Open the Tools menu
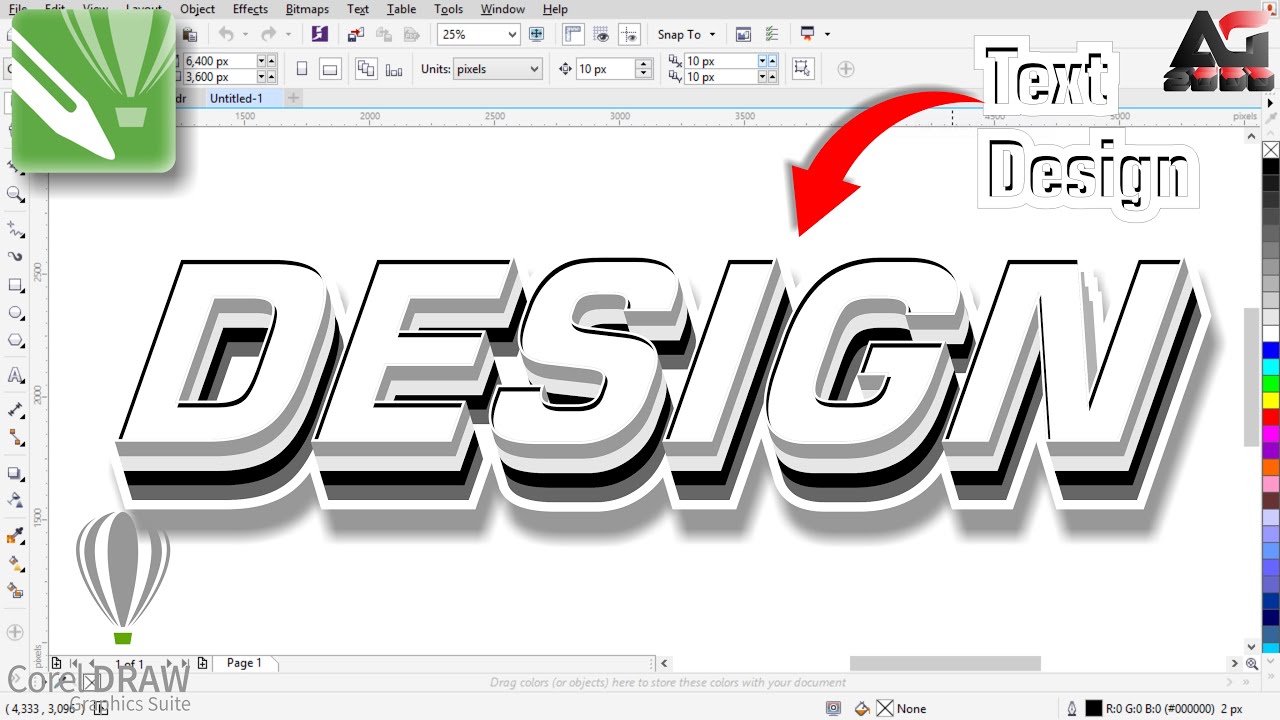Image resolution: width=1280 pixels, height=720 pixels. pyautogui.click(x=448, y=9)
